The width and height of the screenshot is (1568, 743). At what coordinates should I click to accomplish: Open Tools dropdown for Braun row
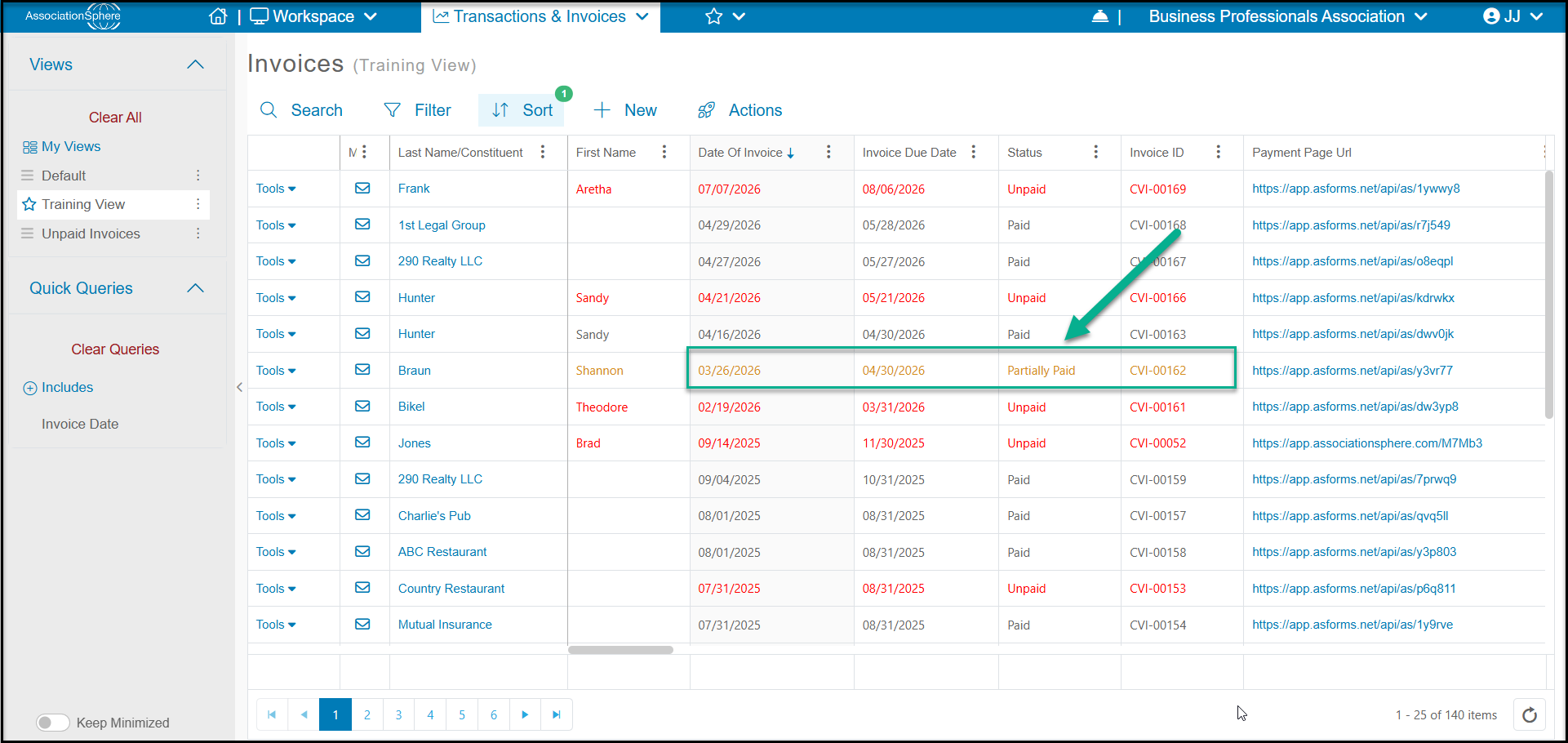pos(276,371)
